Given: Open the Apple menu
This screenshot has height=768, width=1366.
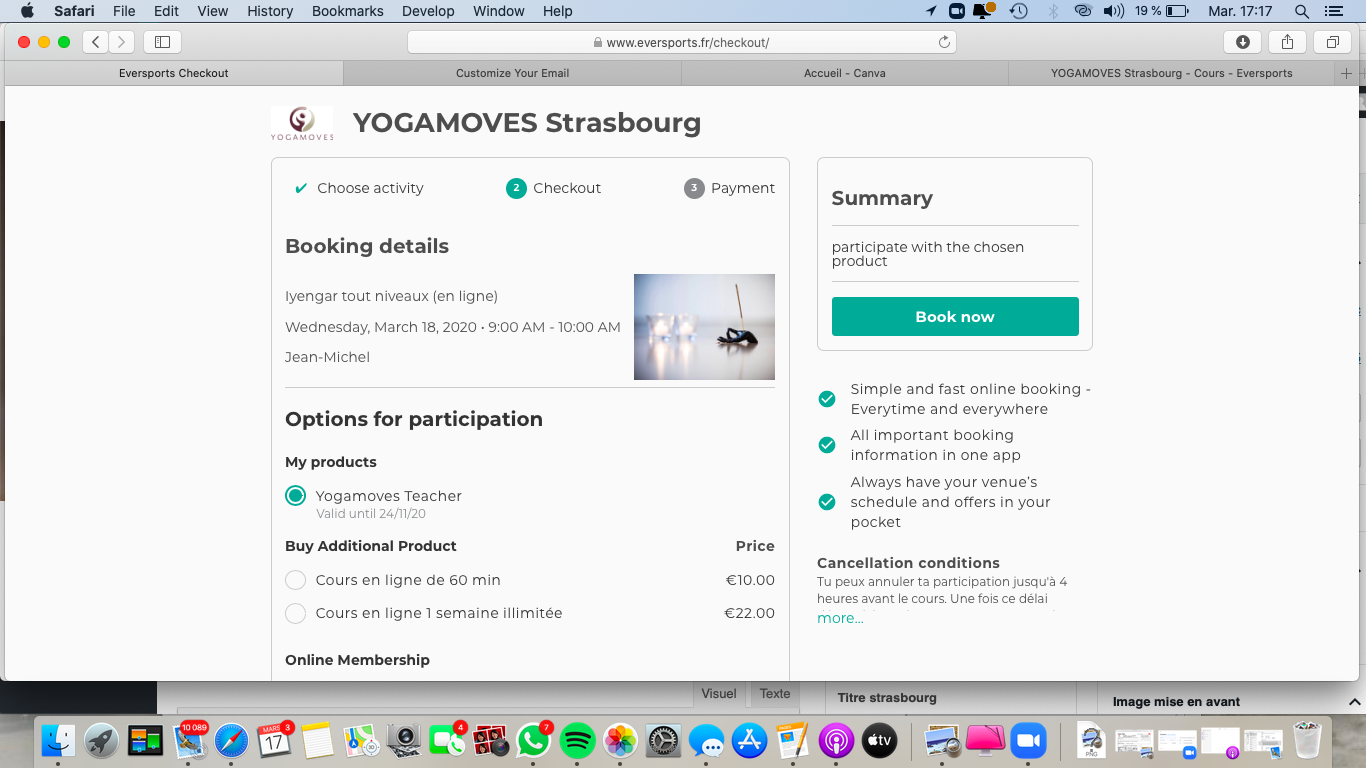Looking at the screenshot, I should click(27, 11).
